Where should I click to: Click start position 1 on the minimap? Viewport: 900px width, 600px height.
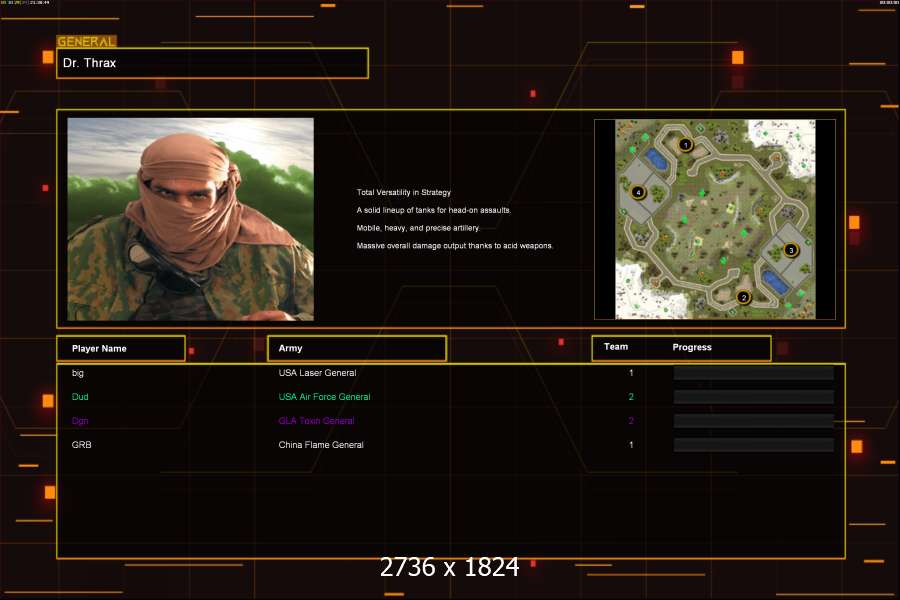tap(685, 145)
